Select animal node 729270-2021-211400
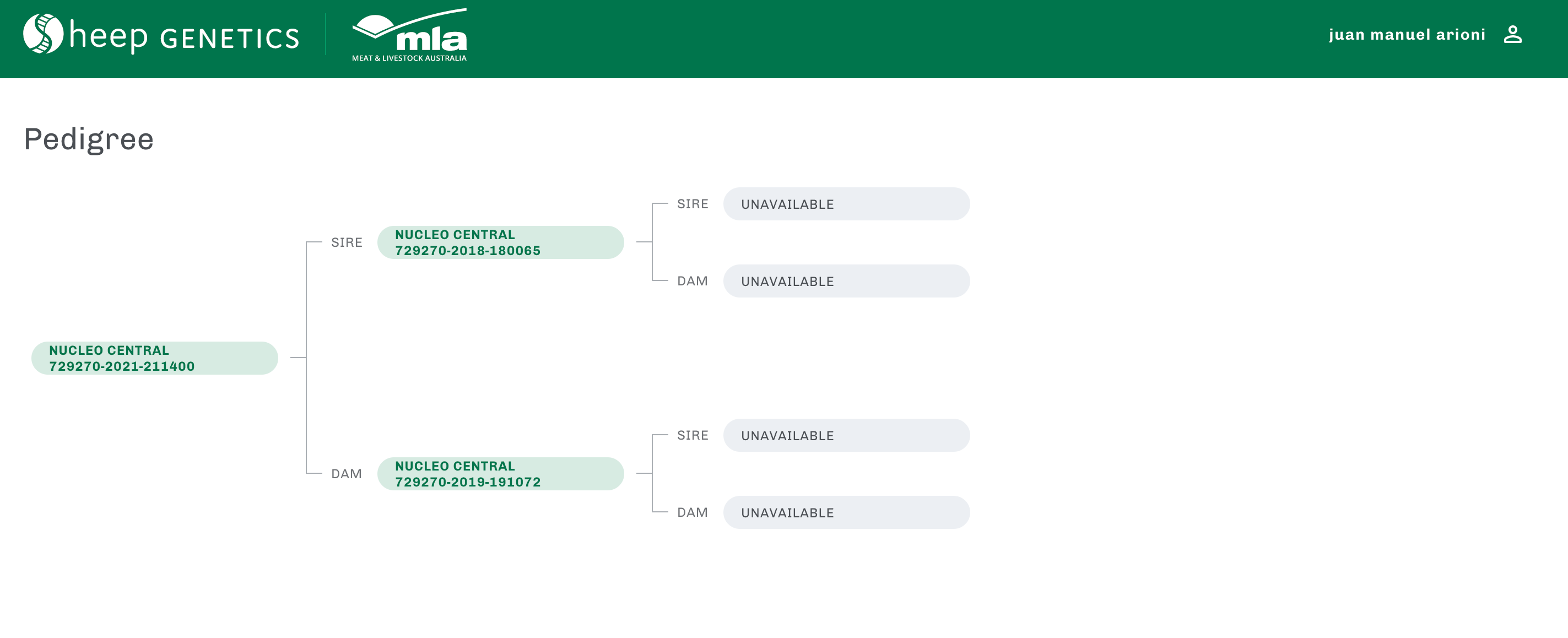Screen dimensions: 1568x638 (155, 358)
